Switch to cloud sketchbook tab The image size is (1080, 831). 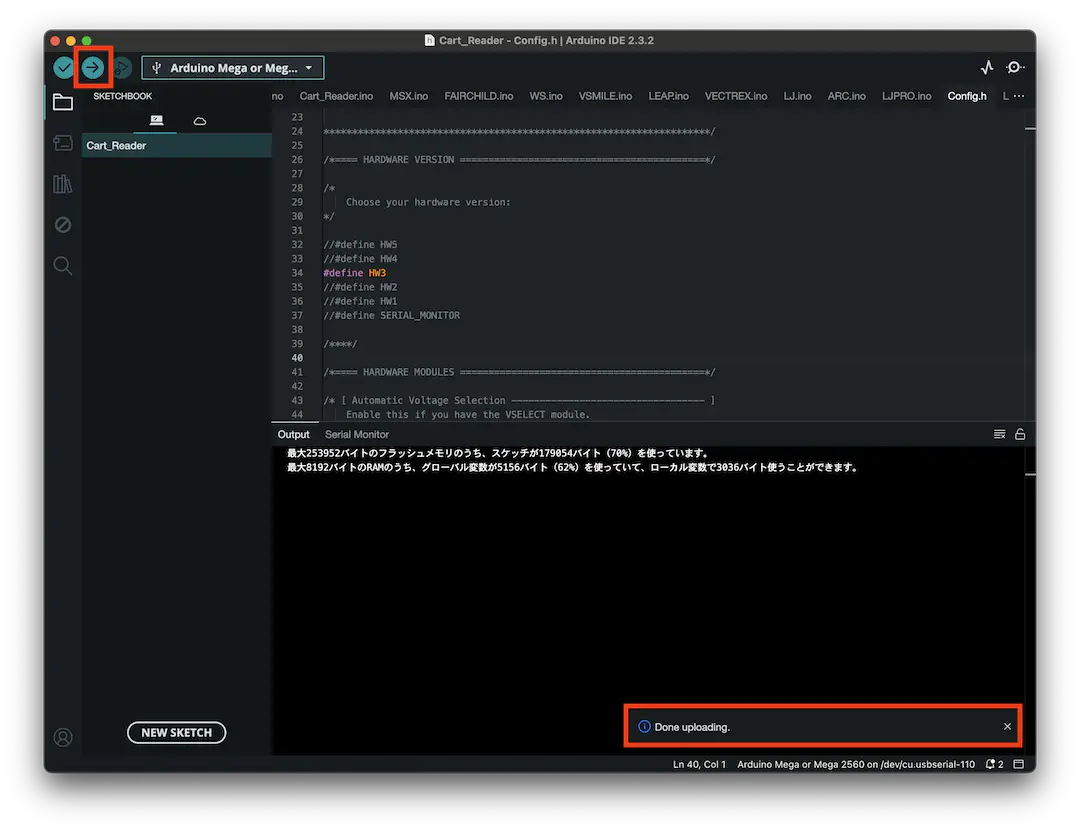click(x=200, y=121)
